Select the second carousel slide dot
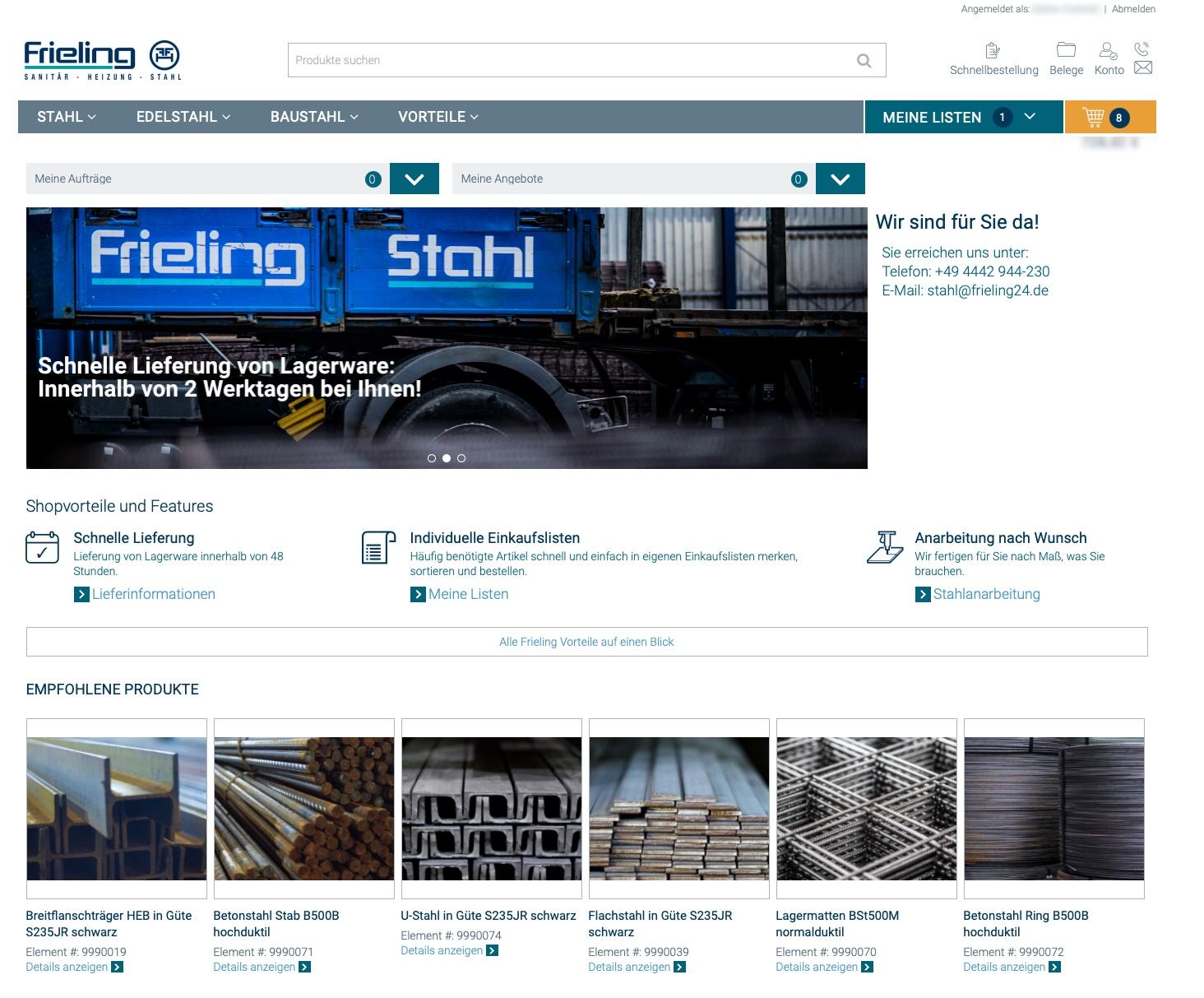Viewport: 1204px width, 998px height. click(447, 458)
